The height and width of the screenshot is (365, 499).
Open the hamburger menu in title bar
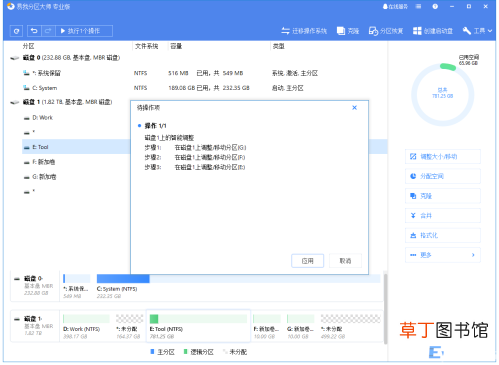(418, 6)
